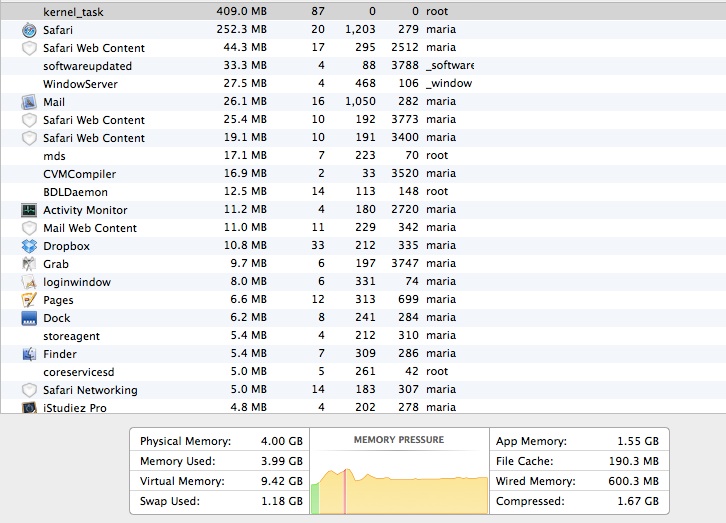Click the Memory Pressure graph

[400, 491]
